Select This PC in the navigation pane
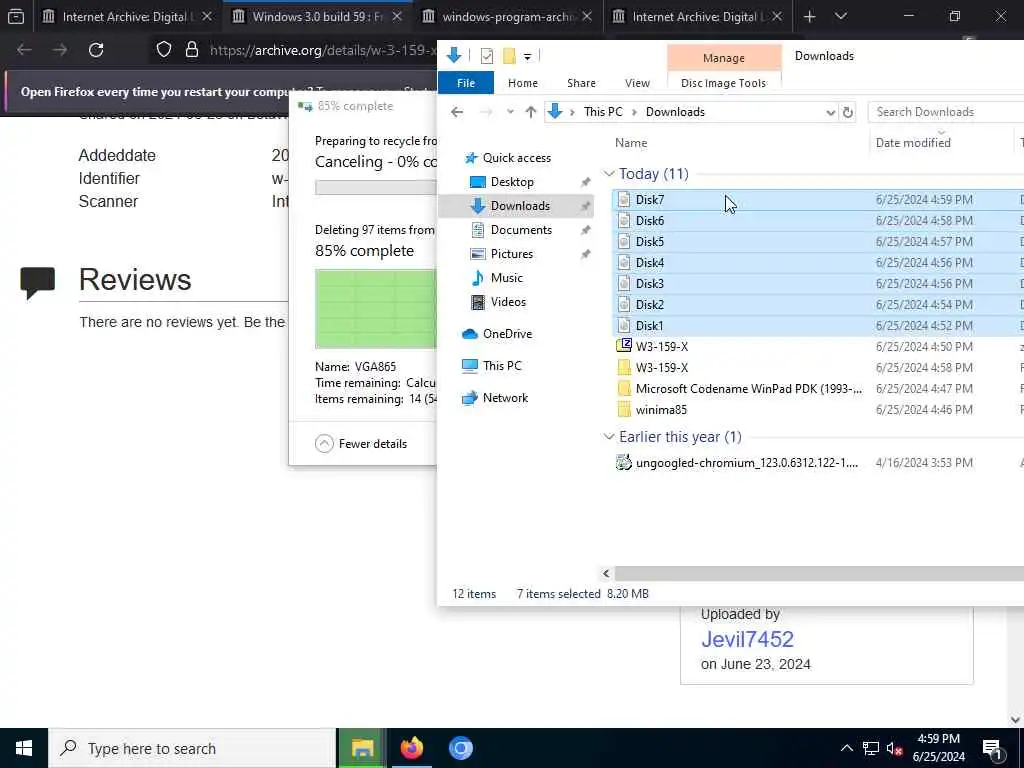The image size is (1024, 768). tap(502, 366)
